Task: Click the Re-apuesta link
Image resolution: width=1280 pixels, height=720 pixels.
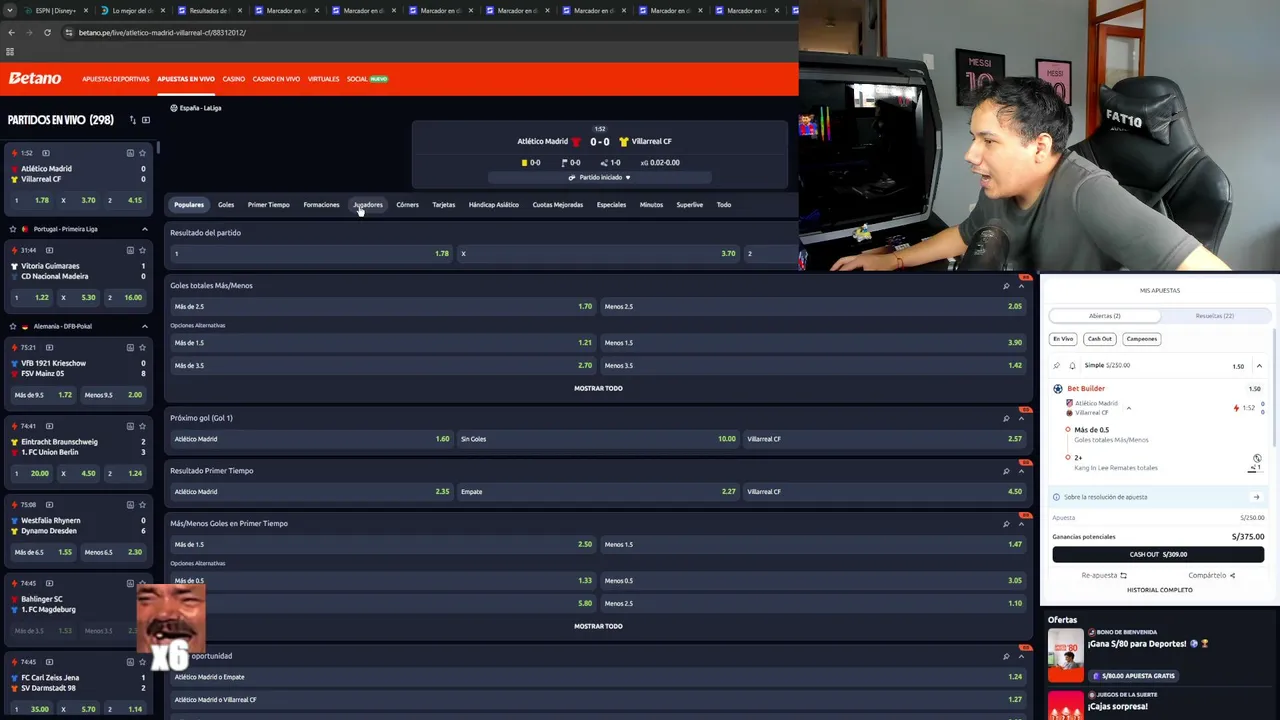Action: point(1104,576)
